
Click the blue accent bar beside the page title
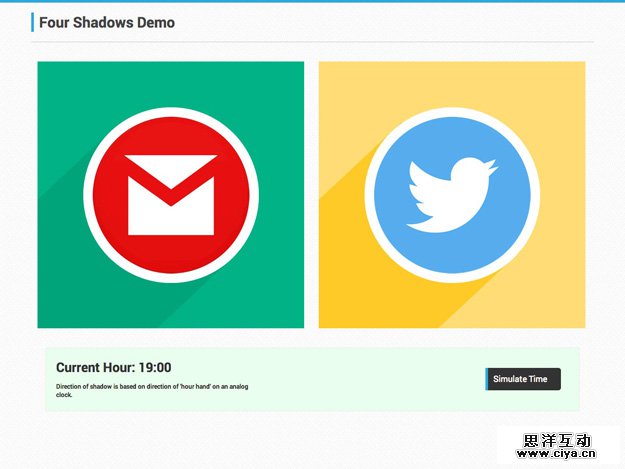coord(33,22)
